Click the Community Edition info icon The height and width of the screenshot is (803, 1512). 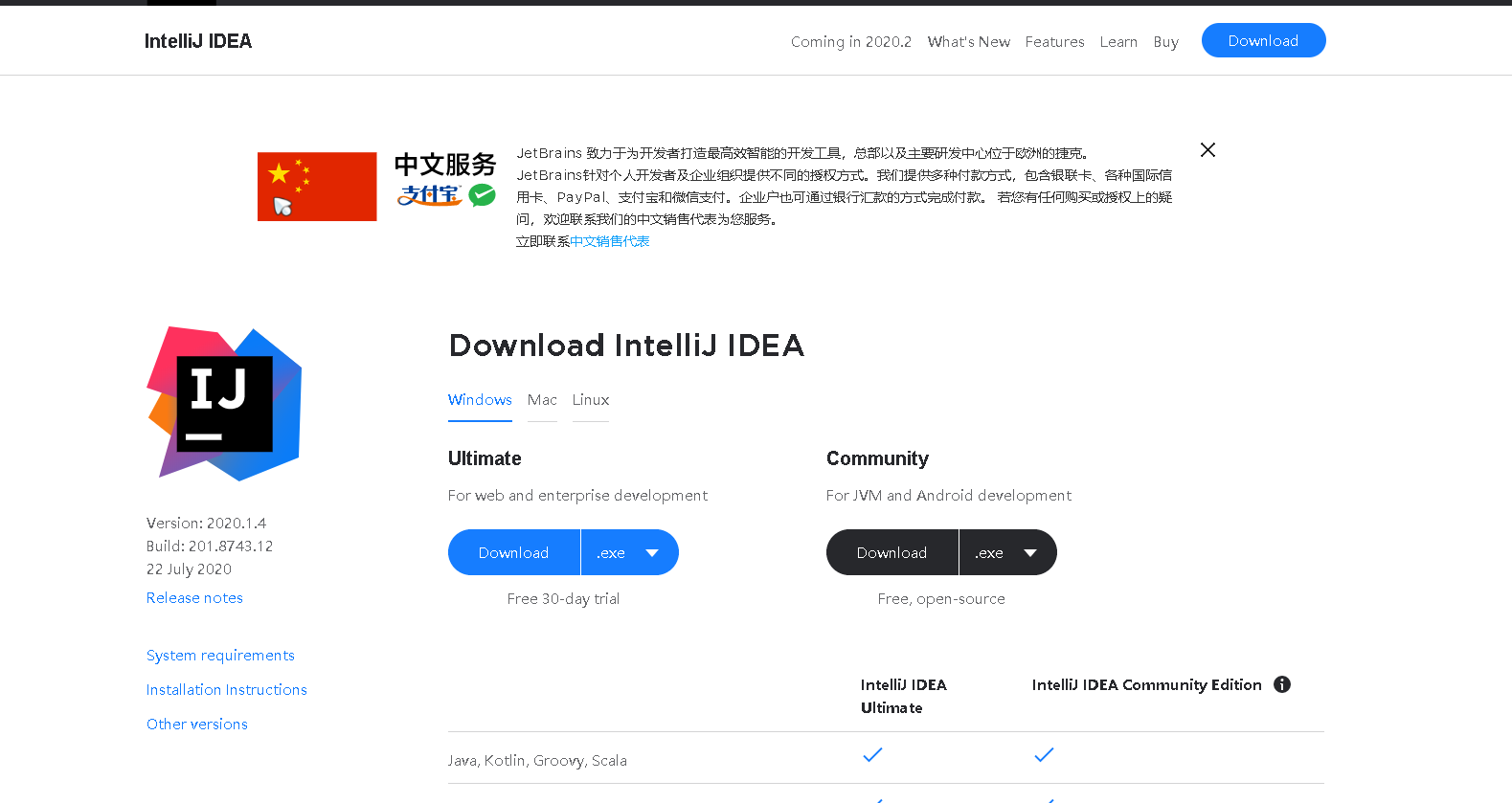(x=1282, y=684)
